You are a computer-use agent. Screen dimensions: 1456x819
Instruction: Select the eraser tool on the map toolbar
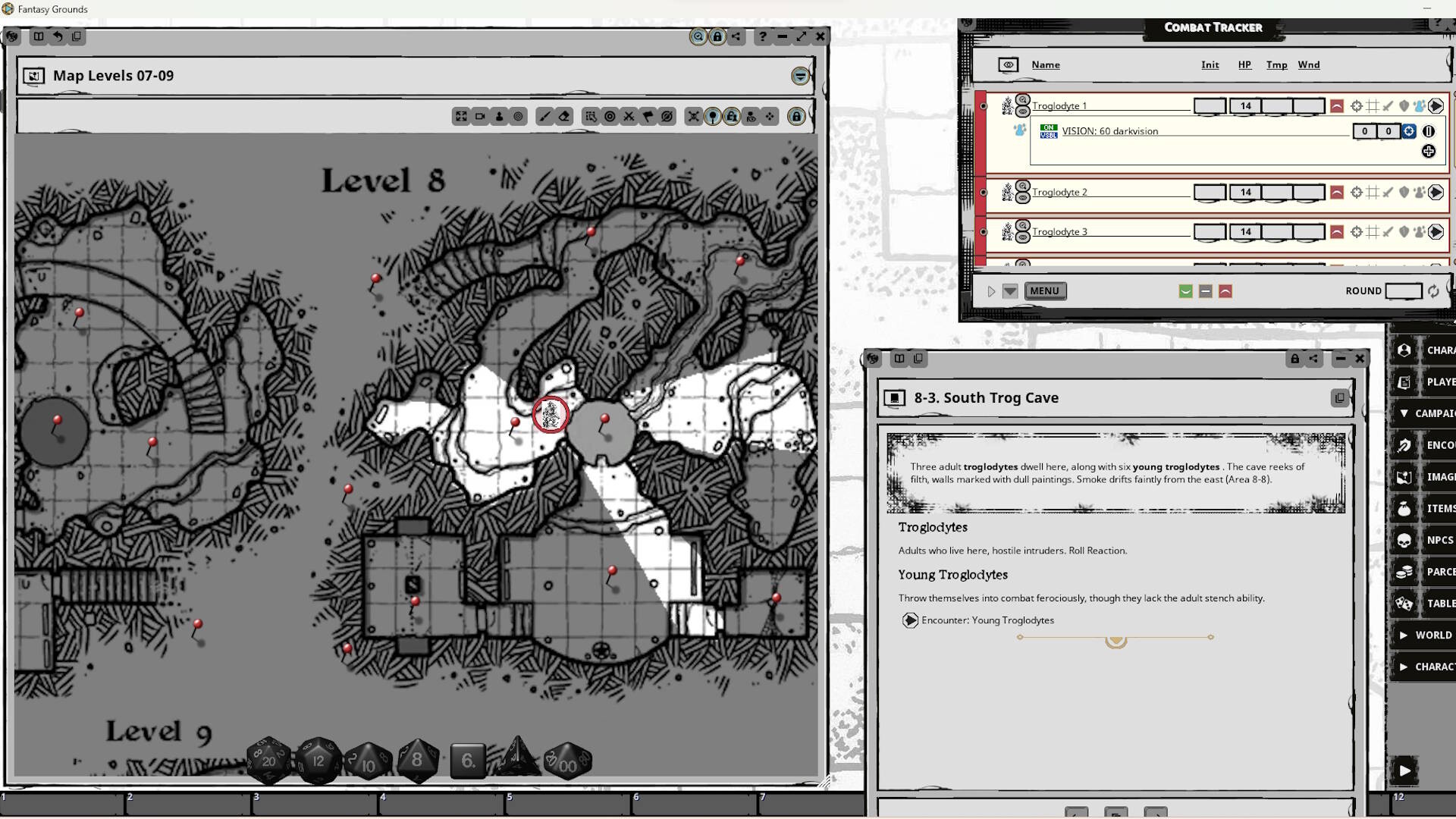(563, 117)
